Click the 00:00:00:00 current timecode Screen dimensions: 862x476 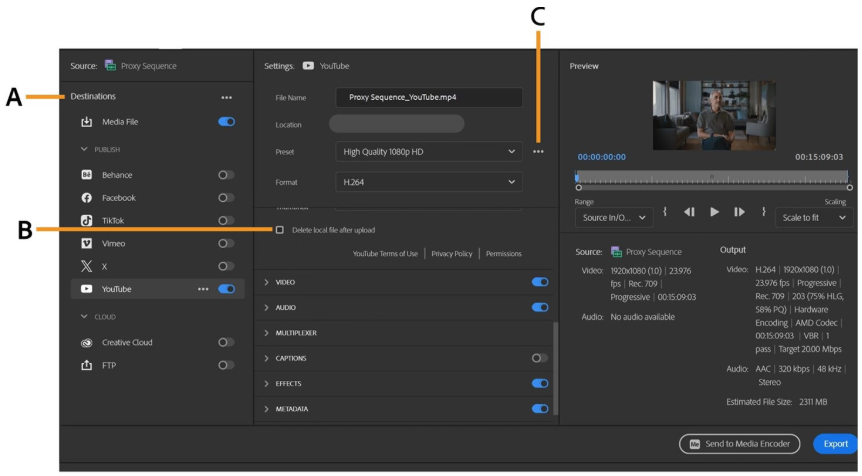(601, 157)
